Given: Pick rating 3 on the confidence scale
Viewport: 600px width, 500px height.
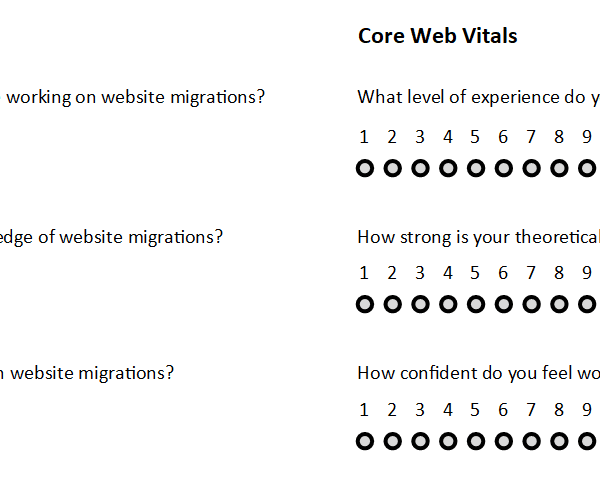Looking at the screenshot, I should click(x=421, y=440).
